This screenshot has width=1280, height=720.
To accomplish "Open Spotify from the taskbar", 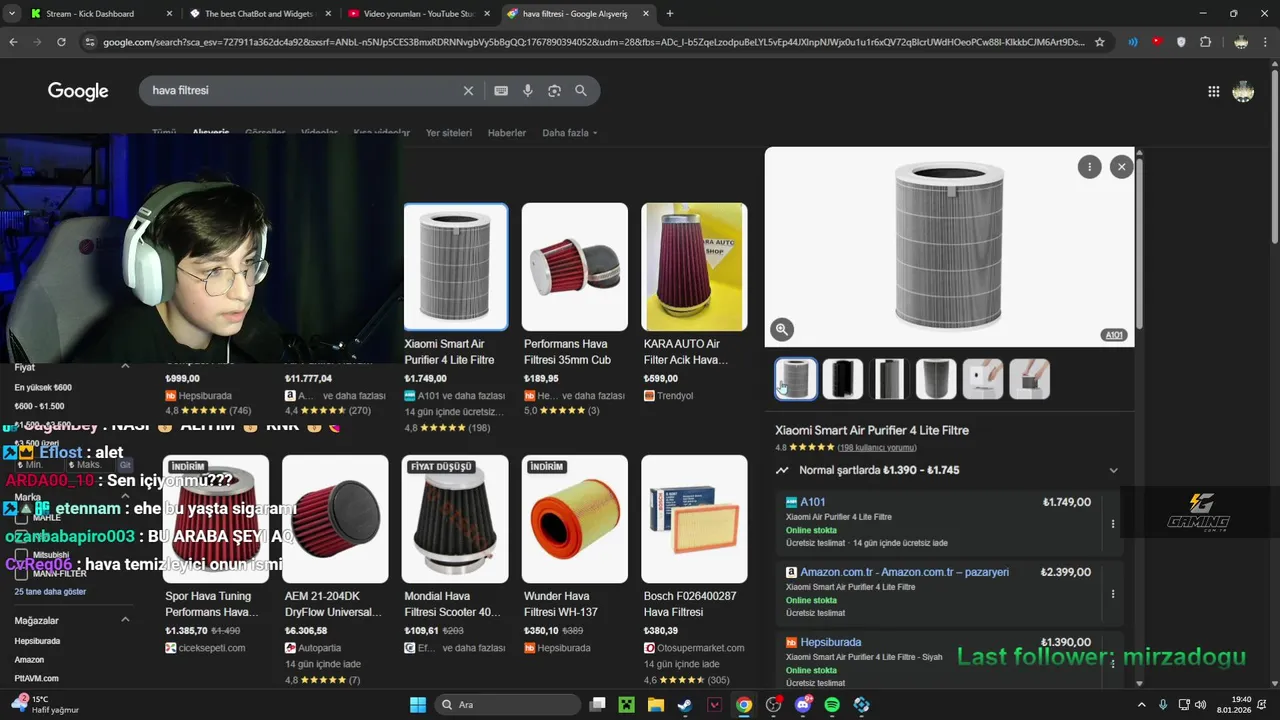I will click(832, 705).
